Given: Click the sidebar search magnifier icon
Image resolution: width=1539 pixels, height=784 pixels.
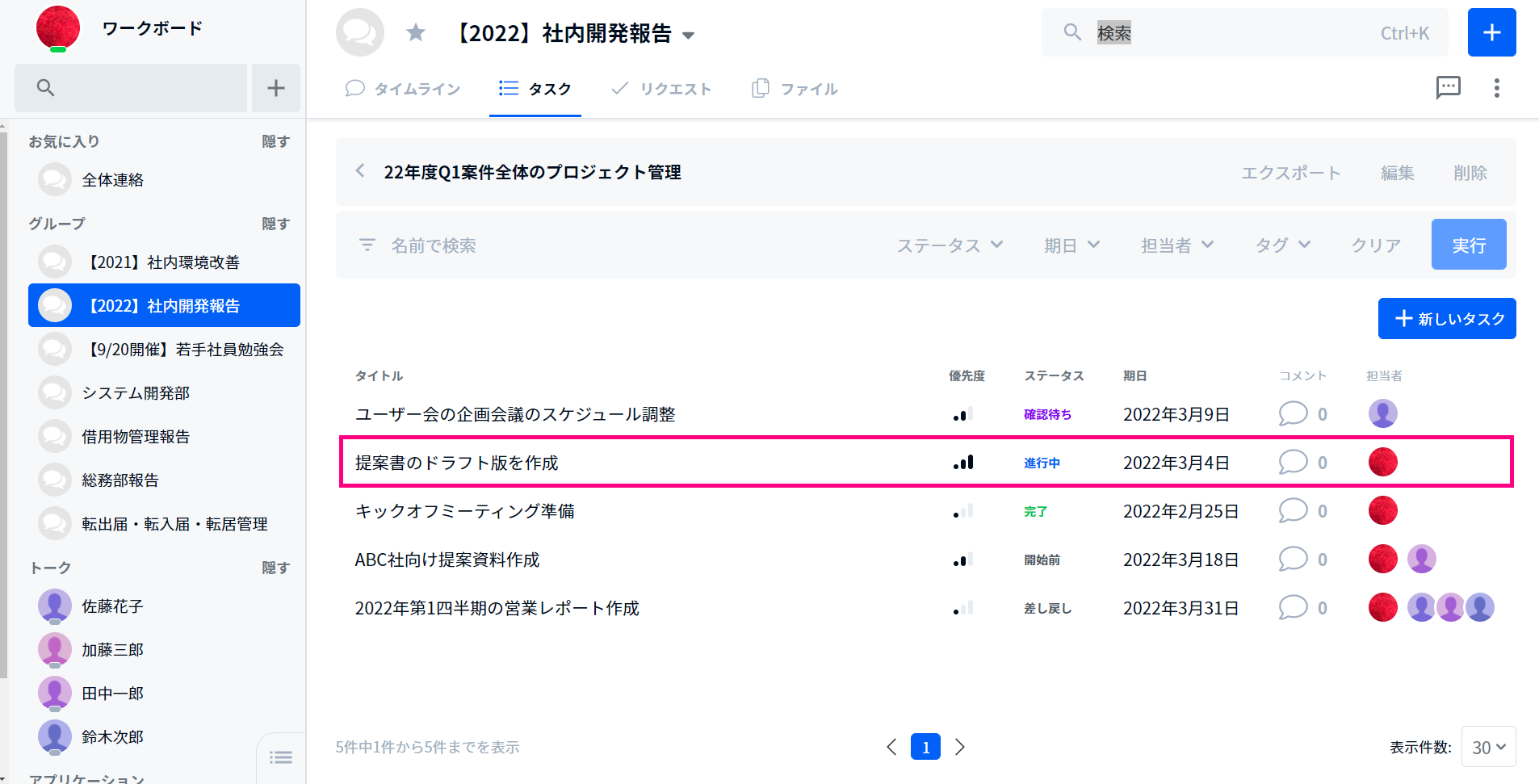Looking at the screenshot, I should 45,87.
